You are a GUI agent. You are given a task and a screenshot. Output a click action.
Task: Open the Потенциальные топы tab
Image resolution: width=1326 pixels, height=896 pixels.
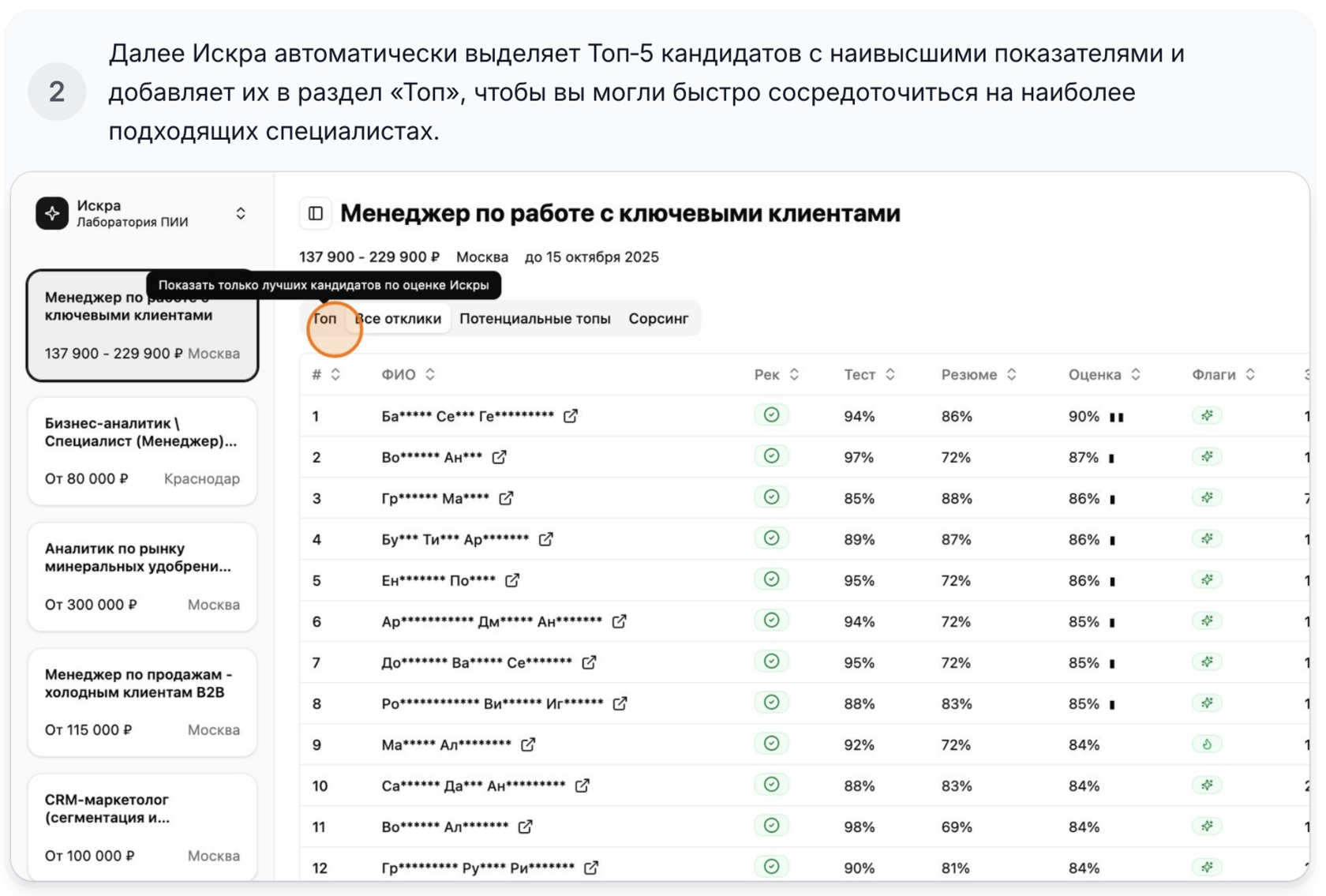[534, 319]
